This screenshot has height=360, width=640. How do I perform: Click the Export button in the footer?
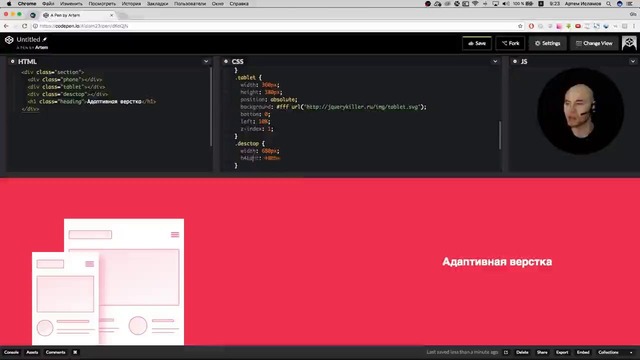coord(562,352)
